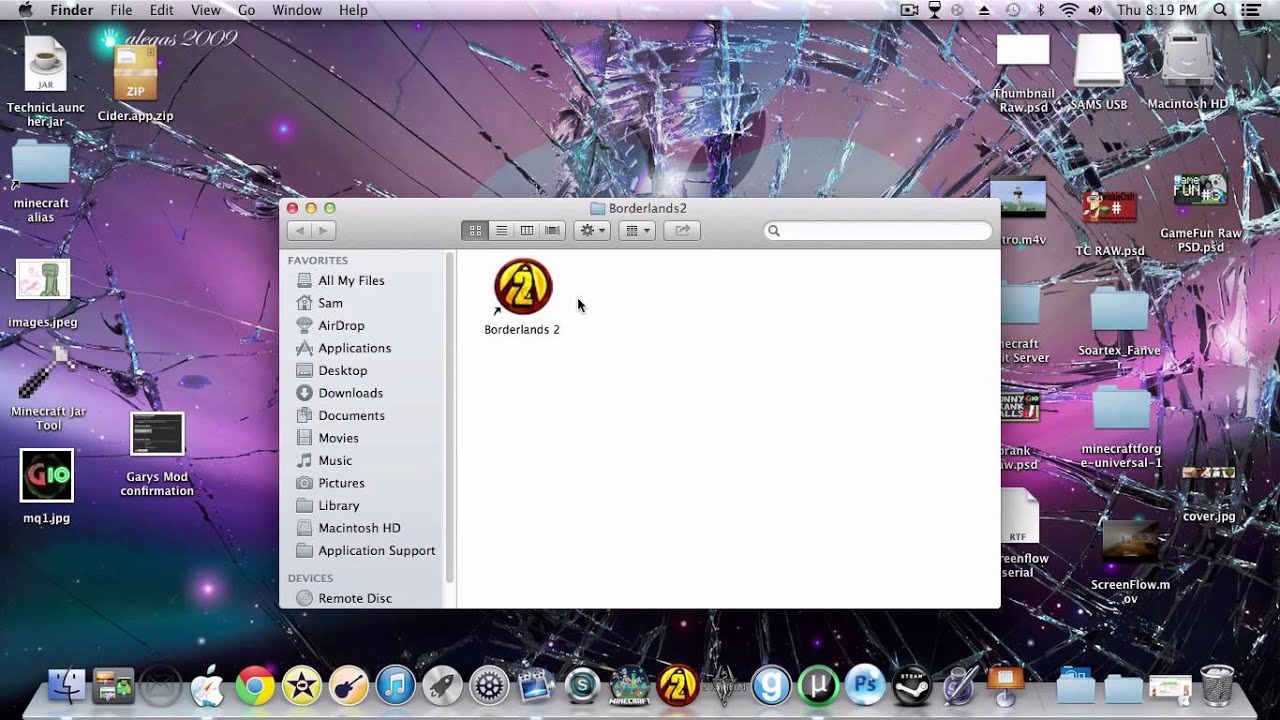Click the Bluetooth menu bar icon
The height and width of the screenshot is (720, 1280).
1040,10
